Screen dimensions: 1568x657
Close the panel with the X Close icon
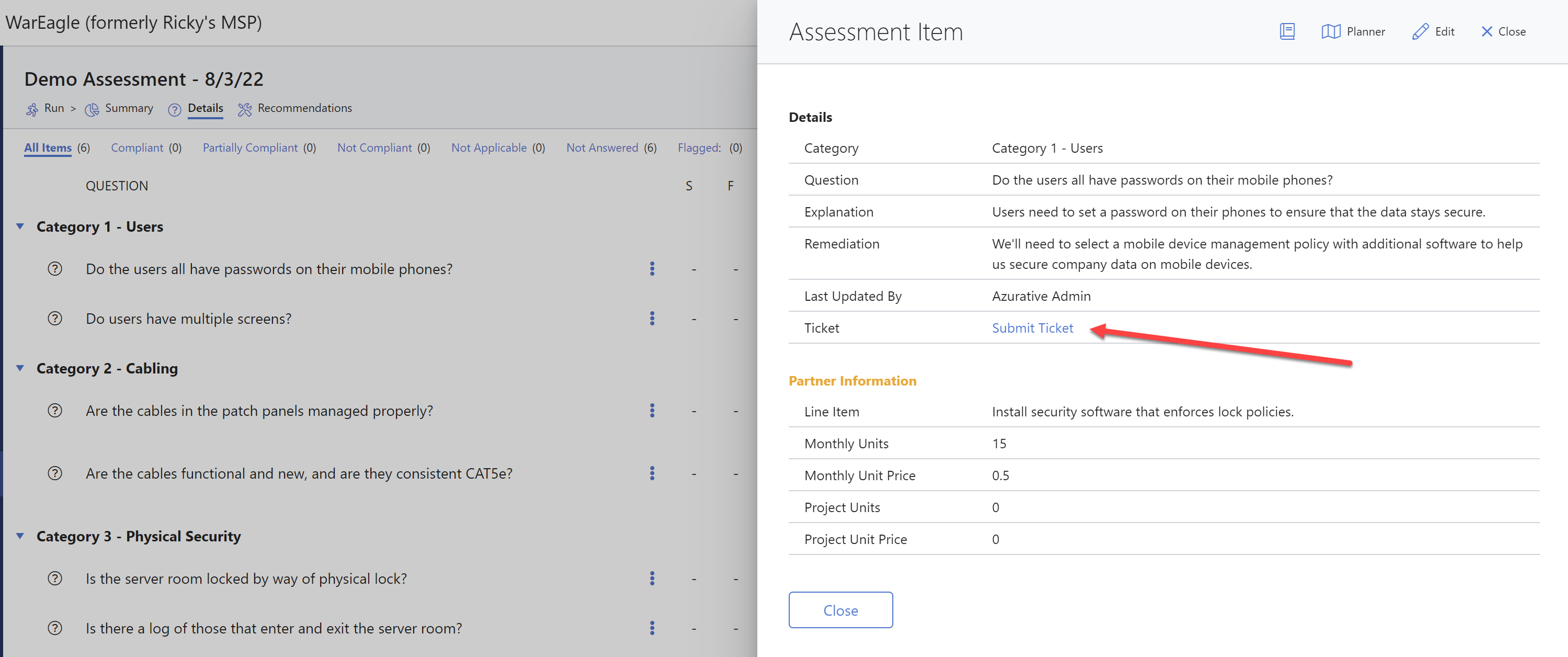pyautogui.click(x=1486, y=32)
